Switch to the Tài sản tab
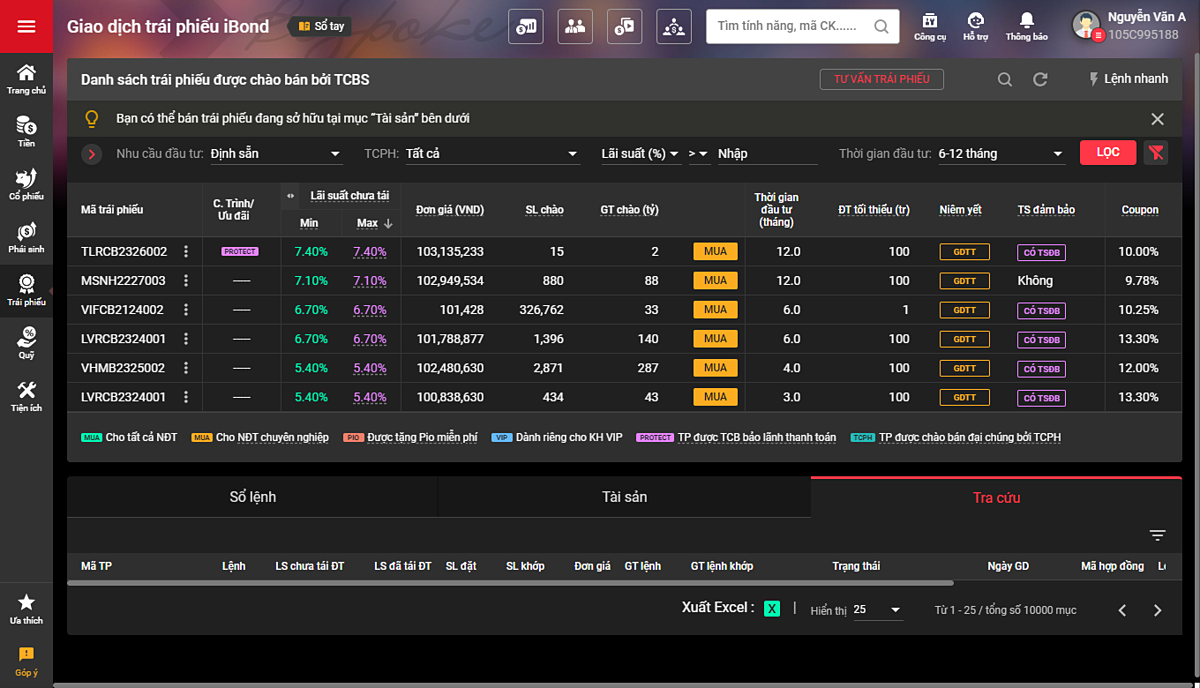 tap(624, 497)
